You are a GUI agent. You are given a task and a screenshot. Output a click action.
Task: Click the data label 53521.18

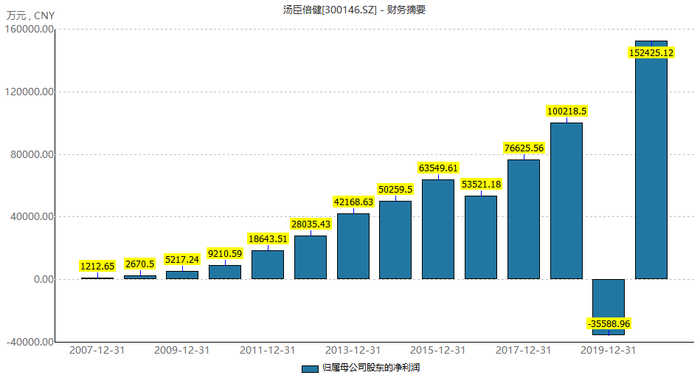pos(481,184)
